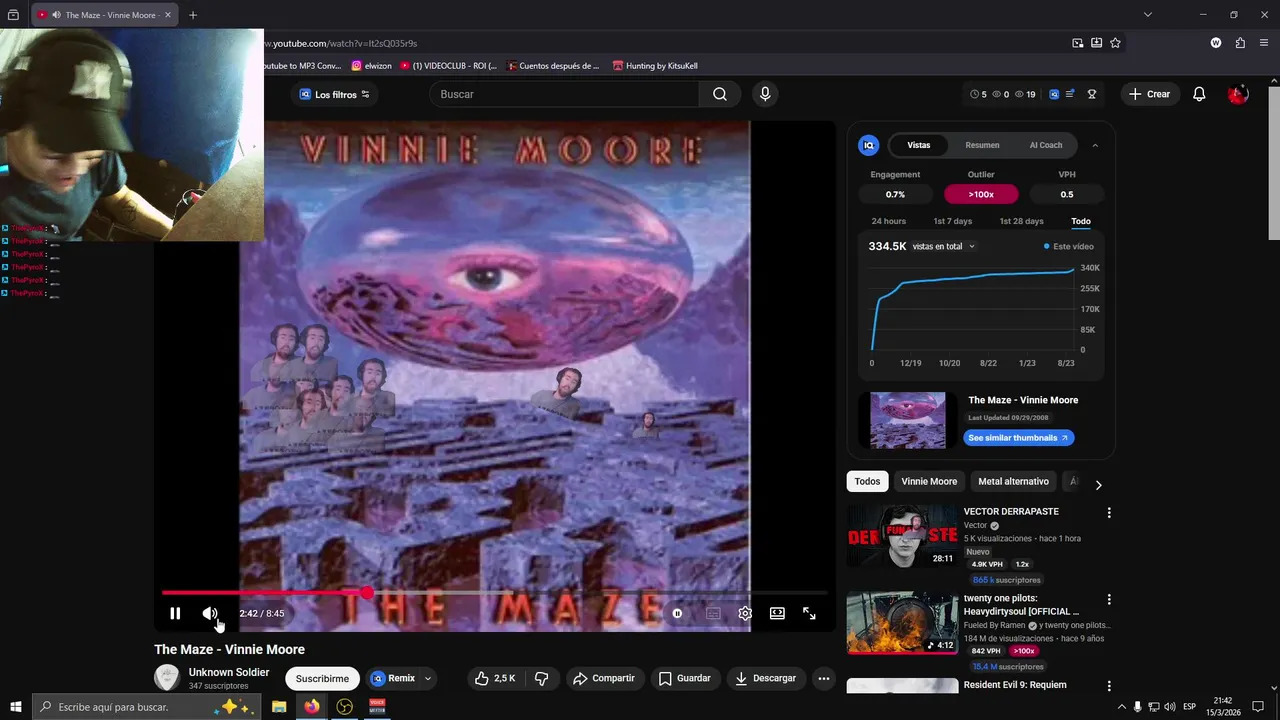Image resolution: width=1280 pixels, height=720 pixels.
Task: Mute the video volume speaker icon
Action: (x=210, y=613)
